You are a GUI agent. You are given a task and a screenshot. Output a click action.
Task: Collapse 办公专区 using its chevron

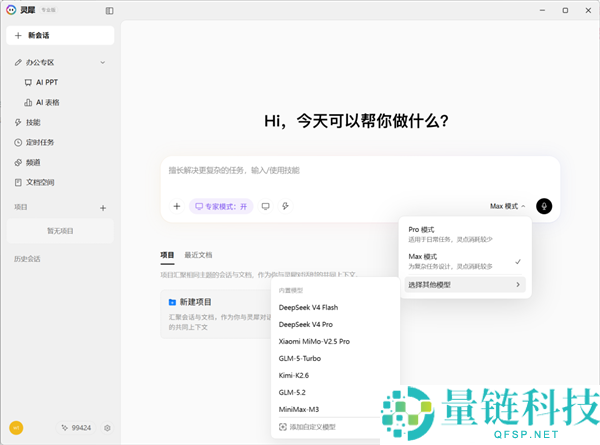(103, 62)
